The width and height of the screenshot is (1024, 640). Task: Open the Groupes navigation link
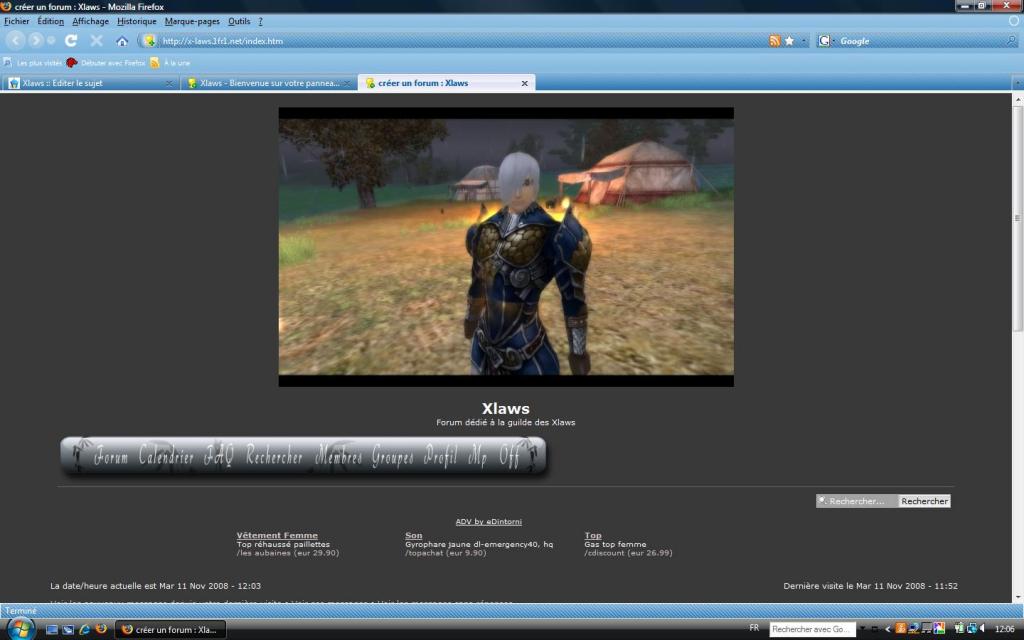392,456
